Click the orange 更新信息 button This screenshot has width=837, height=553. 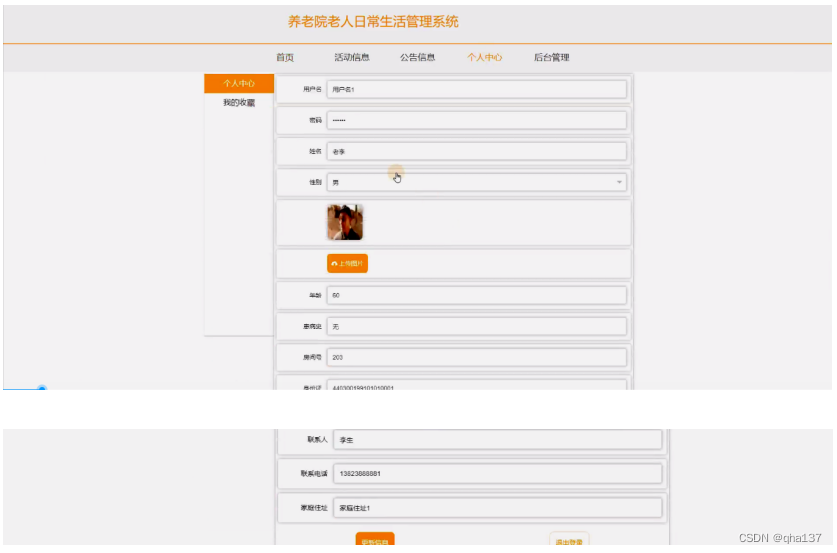pos(375,539)
